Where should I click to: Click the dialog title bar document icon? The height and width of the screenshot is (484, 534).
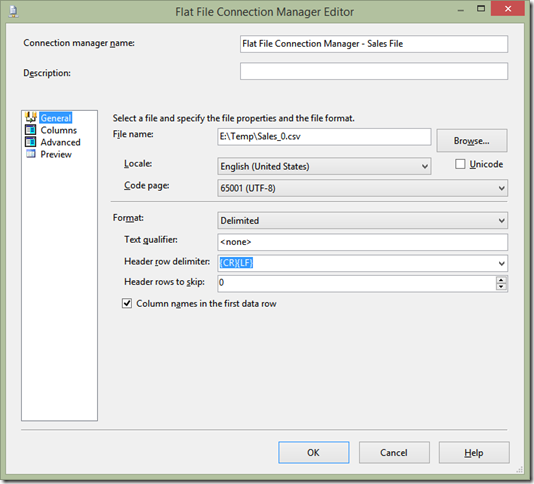(13, 12)
